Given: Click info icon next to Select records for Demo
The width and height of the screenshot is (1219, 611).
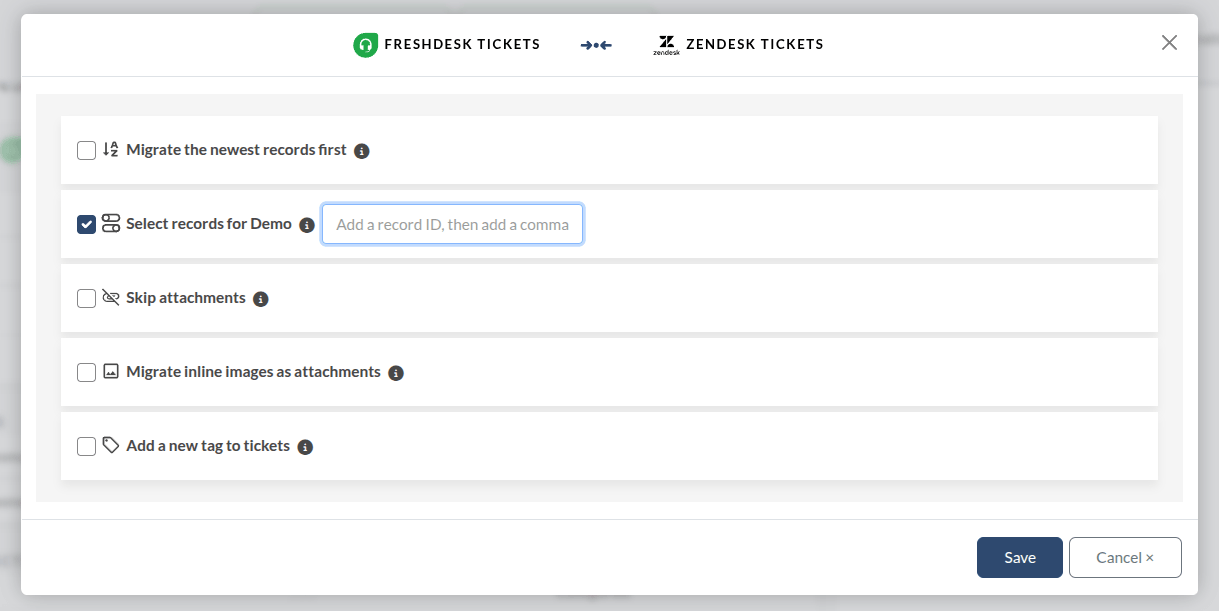Looking at the screenshot, I should pos(307,225).
